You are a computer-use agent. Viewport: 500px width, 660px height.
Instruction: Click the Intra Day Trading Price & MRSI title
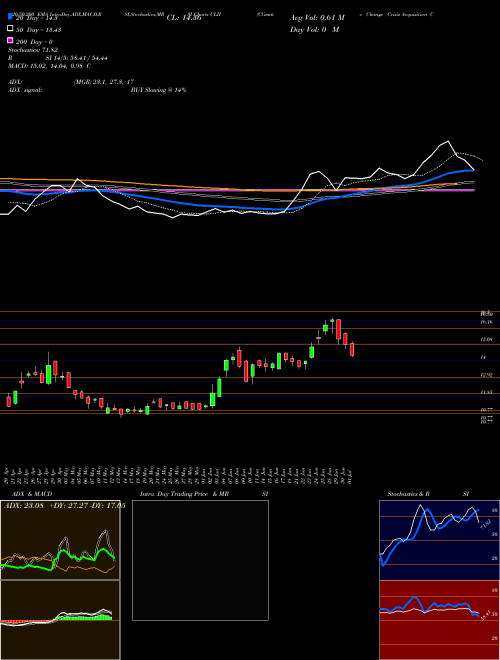(204, 494)
